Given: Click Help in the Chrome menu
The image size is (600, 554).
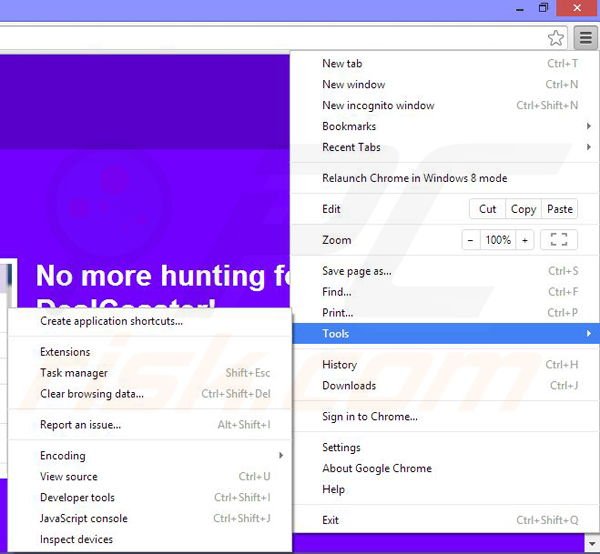Looking at the screenshot, I should 445,489.
